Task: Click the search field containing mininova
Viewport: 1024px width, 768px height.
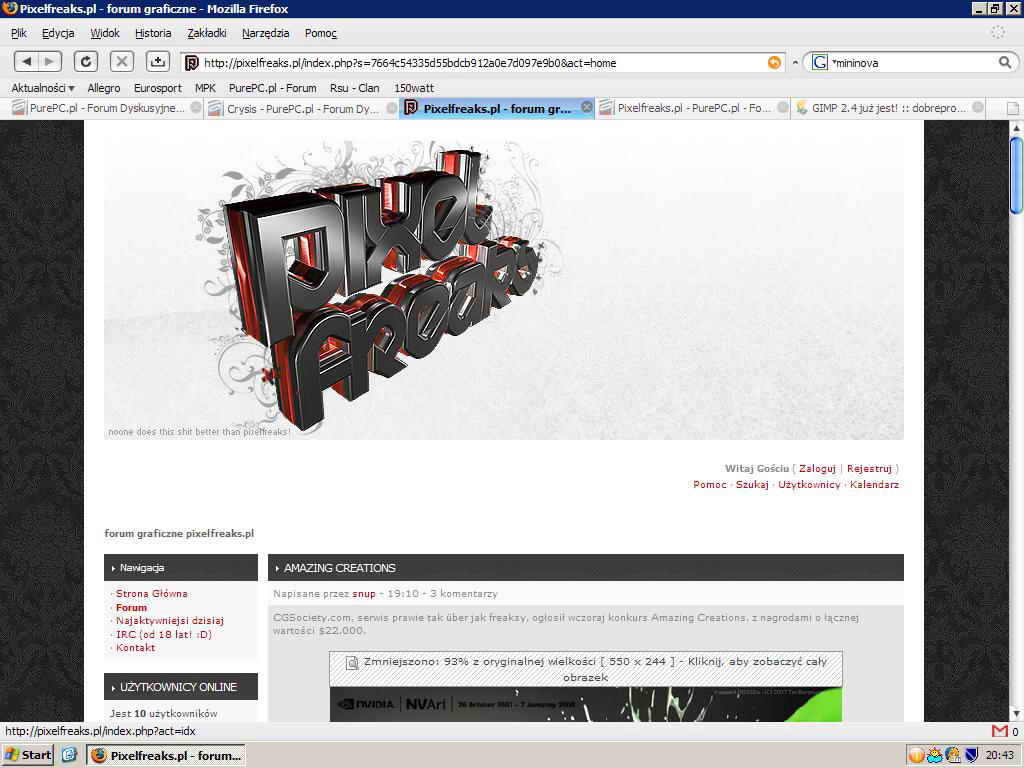Action: click(913, 63)
